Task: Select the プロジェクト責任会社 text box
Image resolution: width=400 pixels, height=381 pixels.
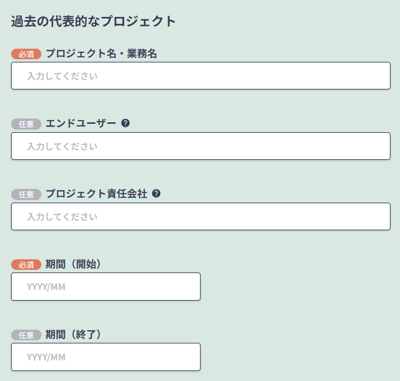Action: coord(201,216)
